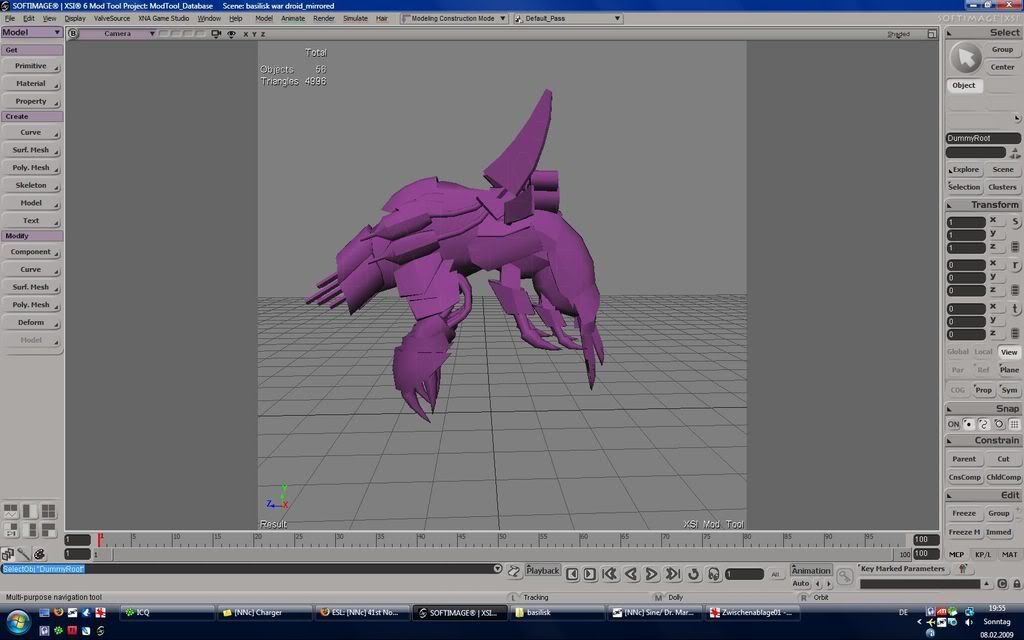Open the XNA Game Studio menu
This screenshot has width=1024, height=640.
tap(163, 18)
